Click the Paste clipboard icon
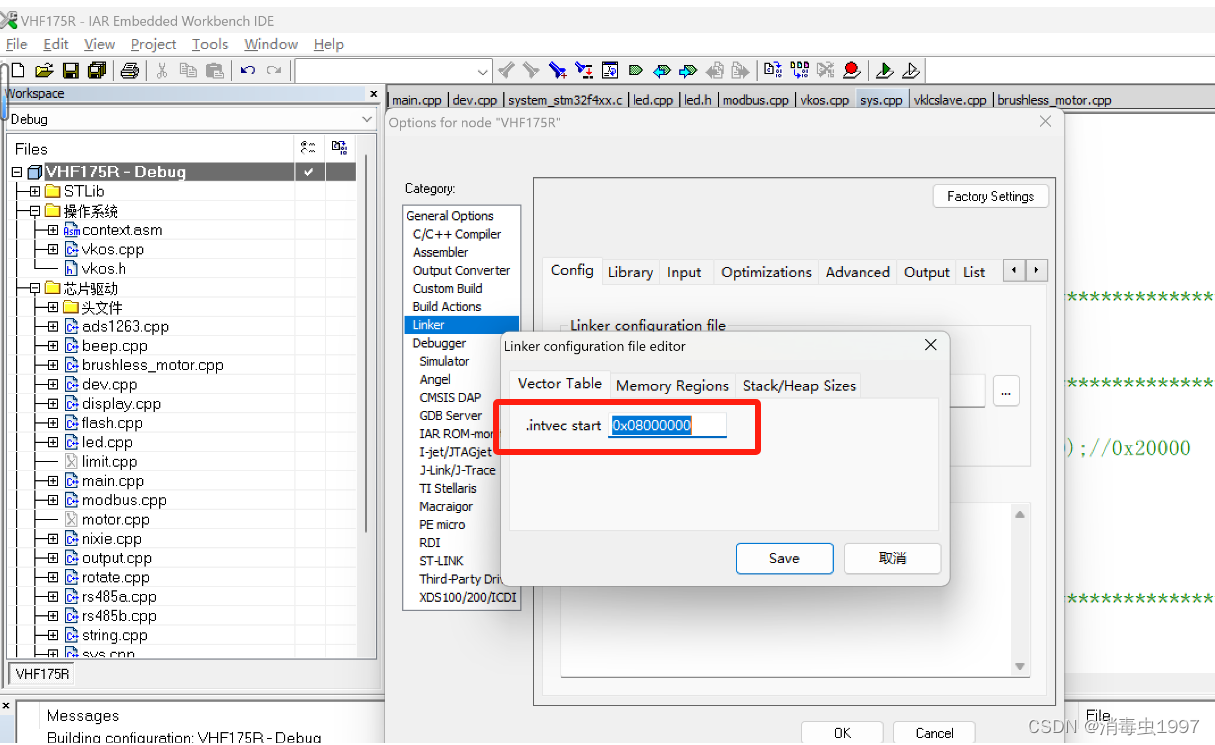The height and width of the screenshot is (745, 1215). [x=214, y=70]
